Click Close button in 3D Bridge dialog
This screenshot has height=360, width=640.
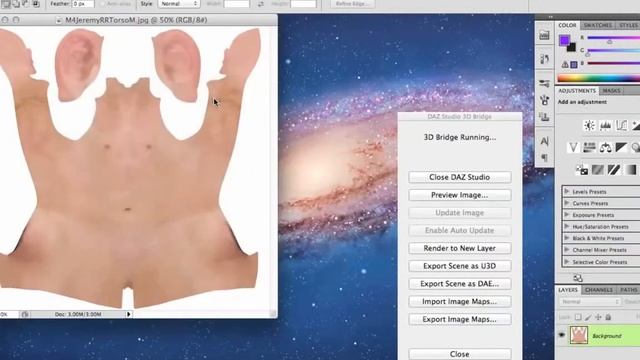coord(460,354)
